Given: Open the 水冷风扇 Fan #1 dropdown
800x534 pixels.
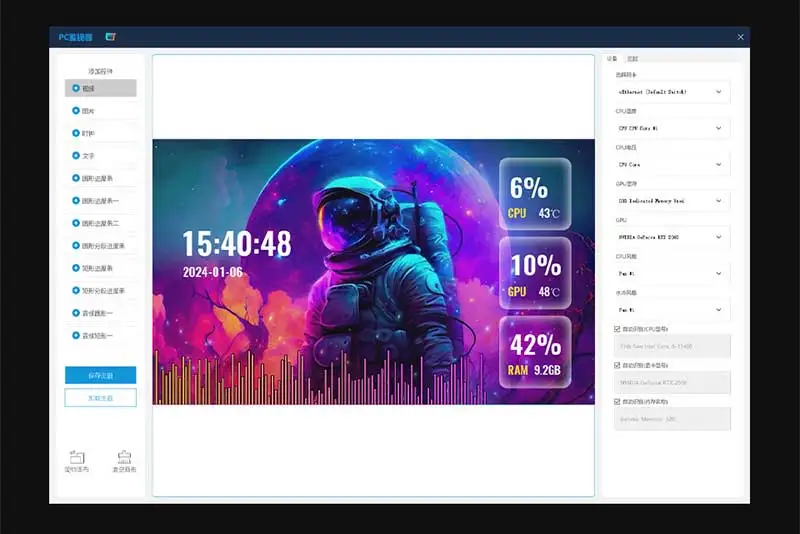Looking at the screenshot, I should click(x=672, y=310).
